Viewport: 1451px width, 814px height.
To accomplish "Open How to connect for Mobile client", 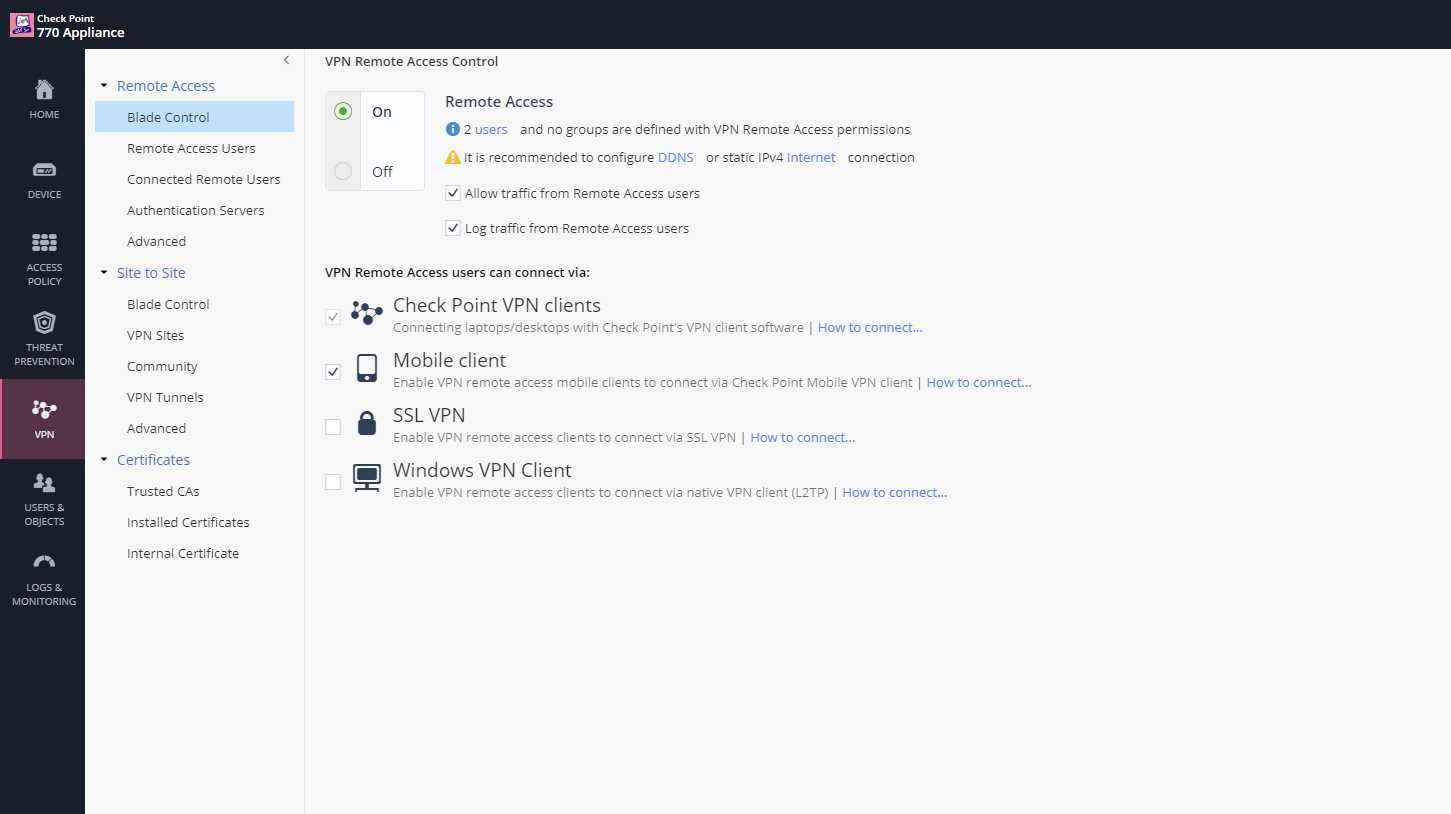I will pos(979,382).
